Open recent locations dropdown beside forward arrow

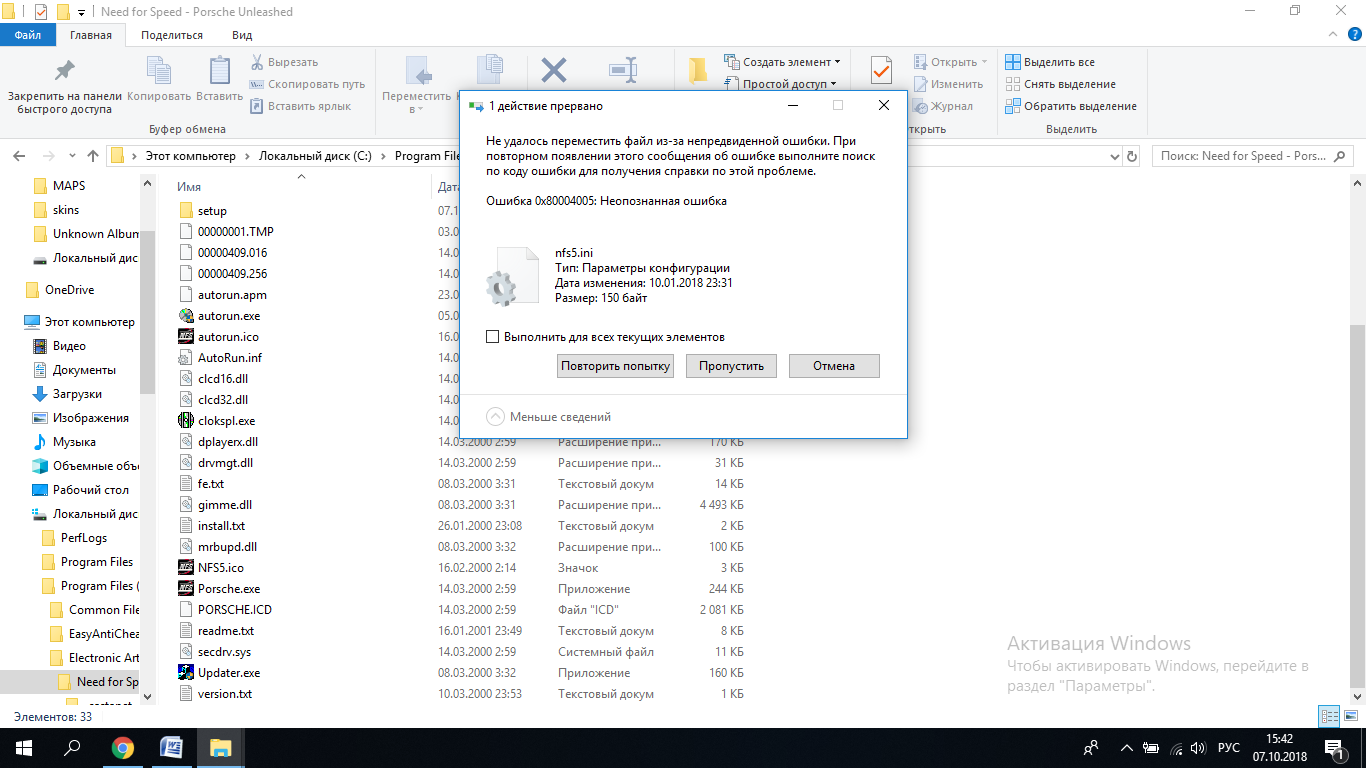pyautogui.click(x=71, y=156)
